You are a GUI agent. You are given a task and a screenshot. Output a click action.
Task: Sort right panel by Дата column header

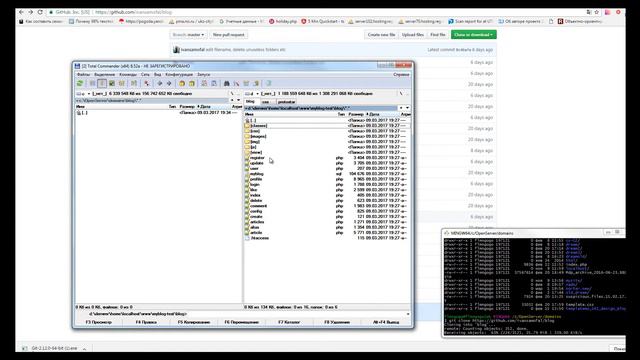(374, 114)
